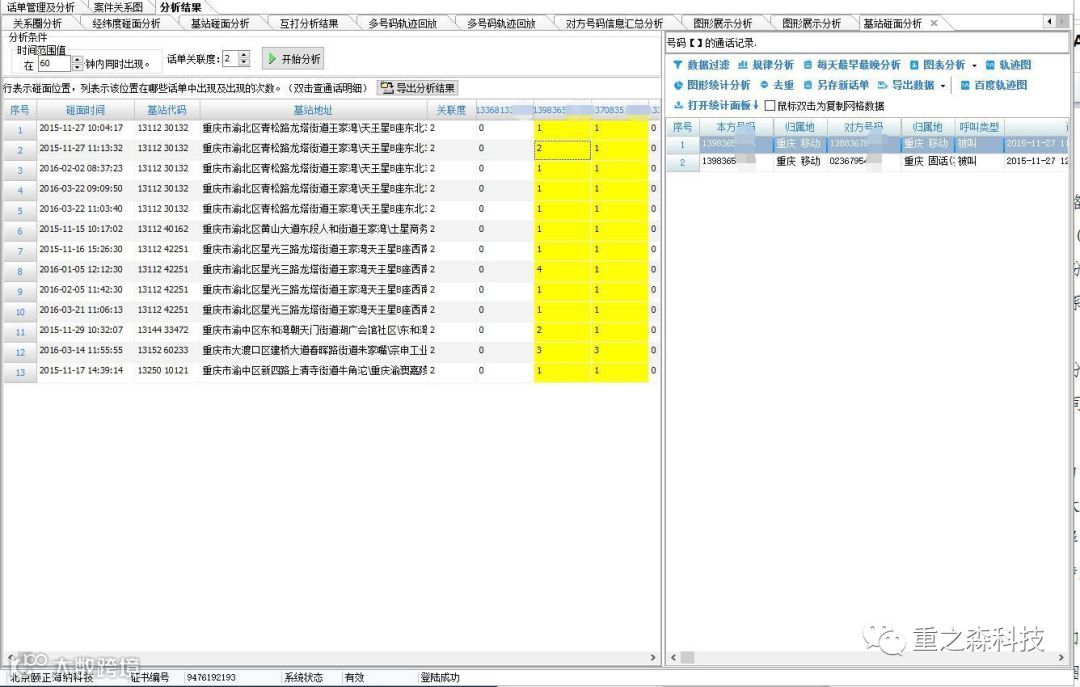This screenshot has height=687, width=1080.
Task: Open 每天最早最晚分析 tool
Action: point(852,65)
